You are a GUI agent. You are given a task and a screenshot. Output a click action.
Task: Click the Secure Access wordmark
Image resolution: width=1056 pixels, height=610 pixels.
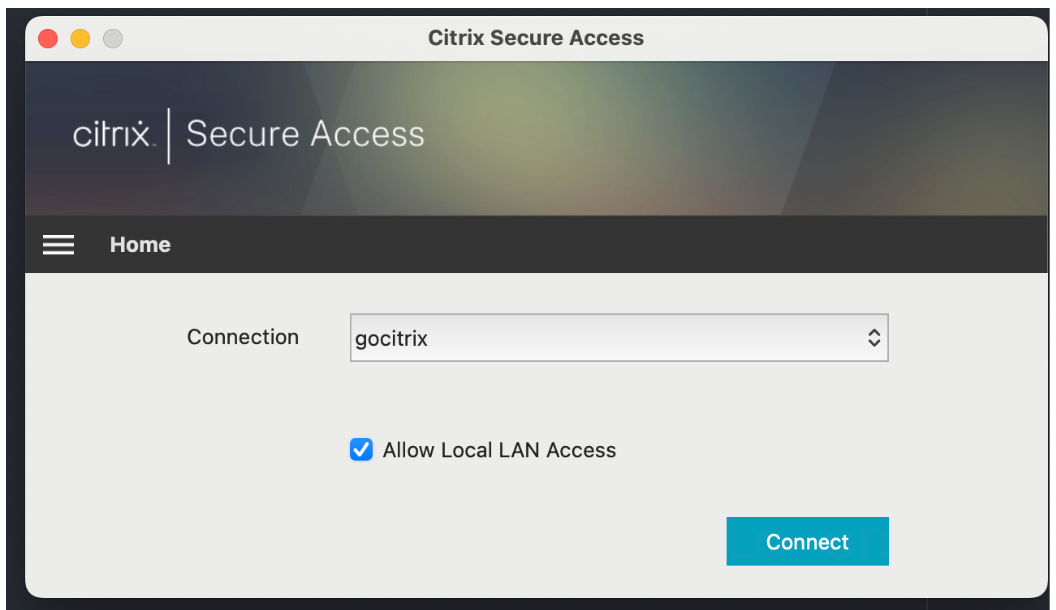(305, 134)
